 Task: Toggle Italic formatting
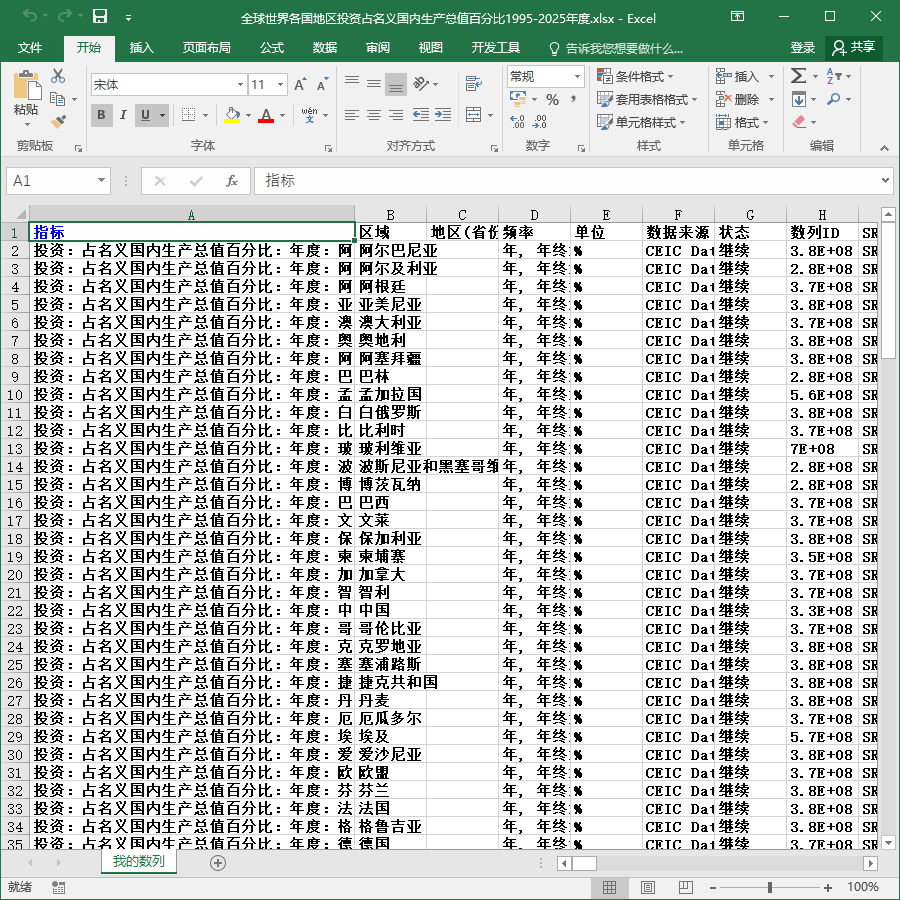click(123, 115)
